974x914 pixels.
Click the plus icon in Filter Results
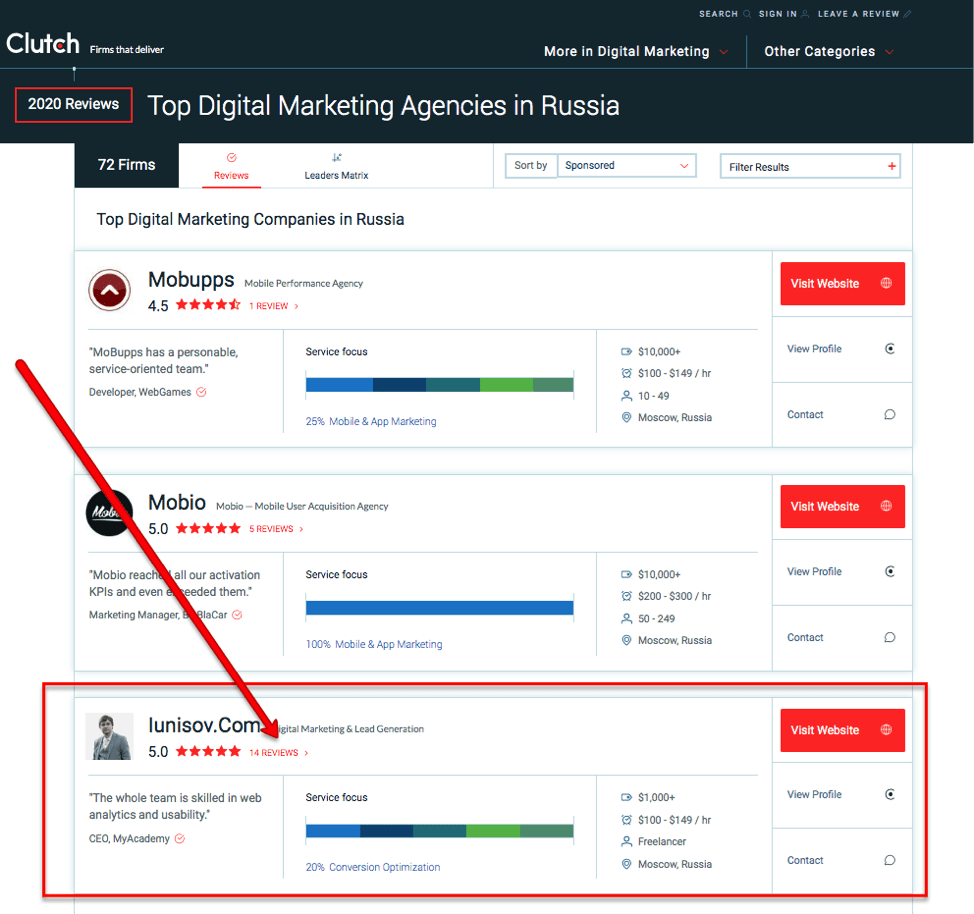[892, 166]
